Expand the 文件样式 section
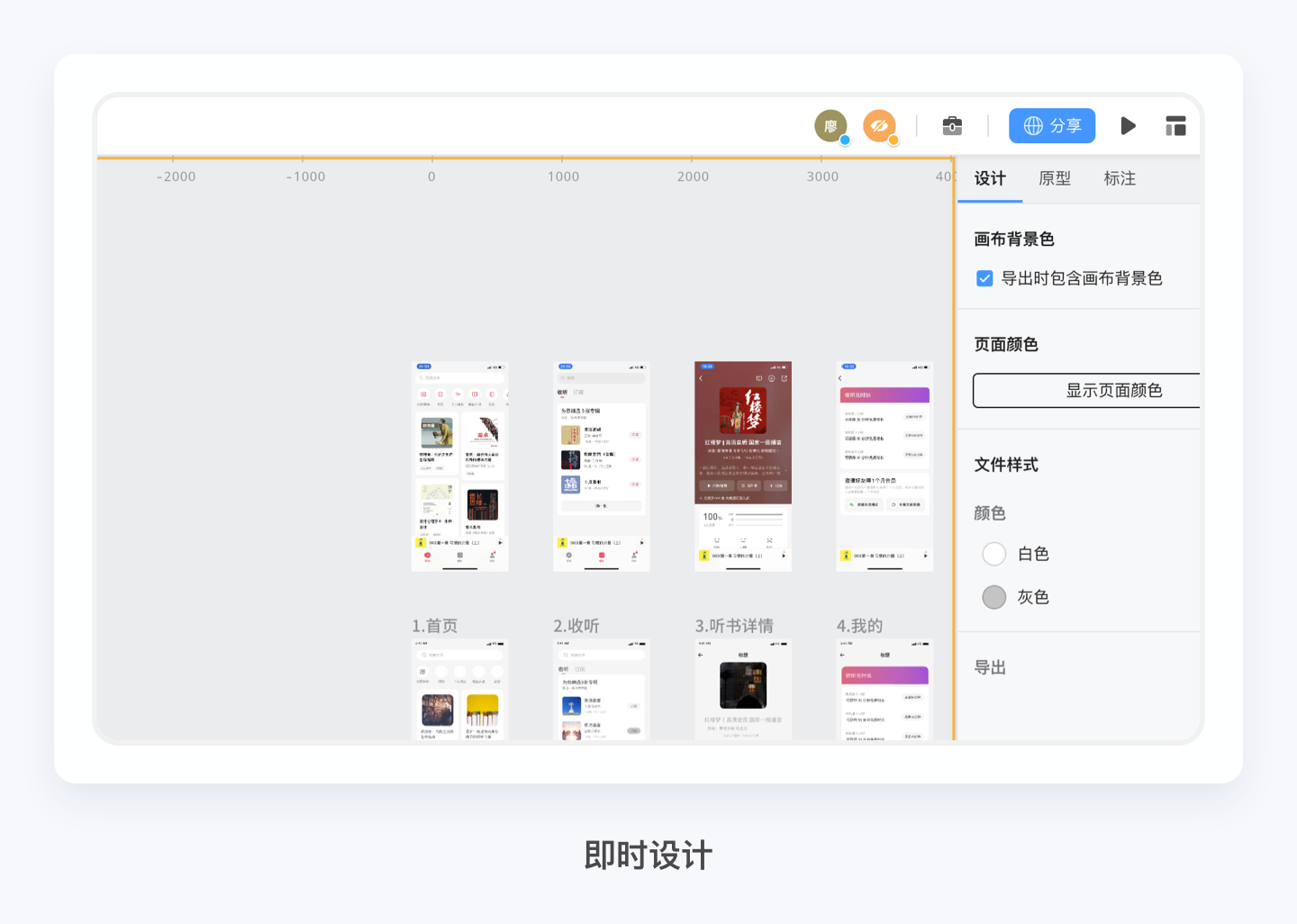The image size is (1297, 924). [1006, 464]
